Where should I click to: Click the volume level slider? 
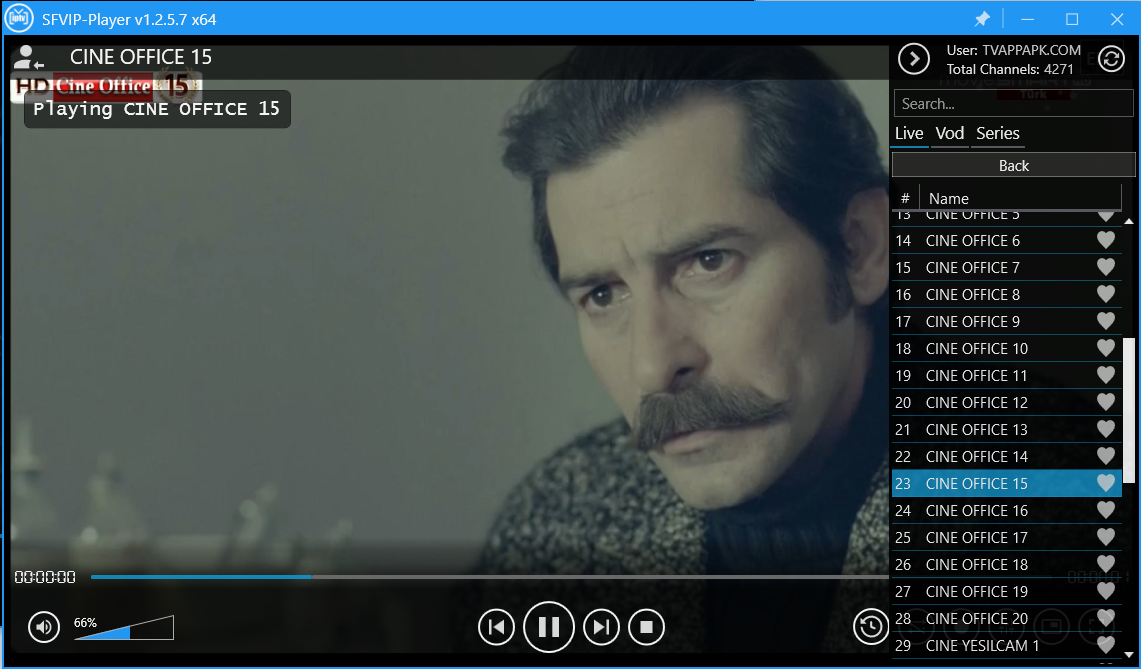[x=124, y=629]
